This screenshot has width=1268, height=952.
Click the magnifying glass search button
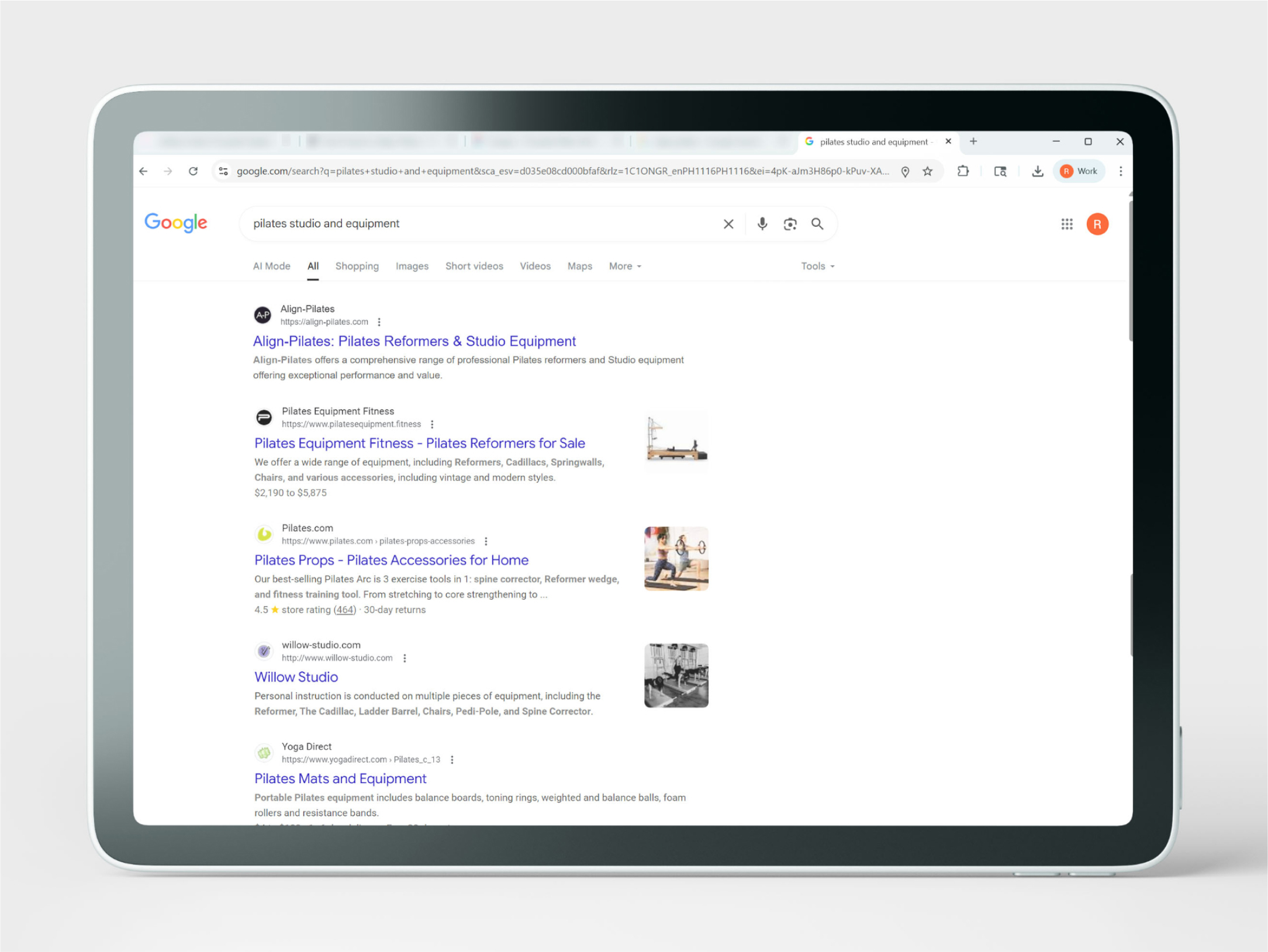click(x=817, y=224)
